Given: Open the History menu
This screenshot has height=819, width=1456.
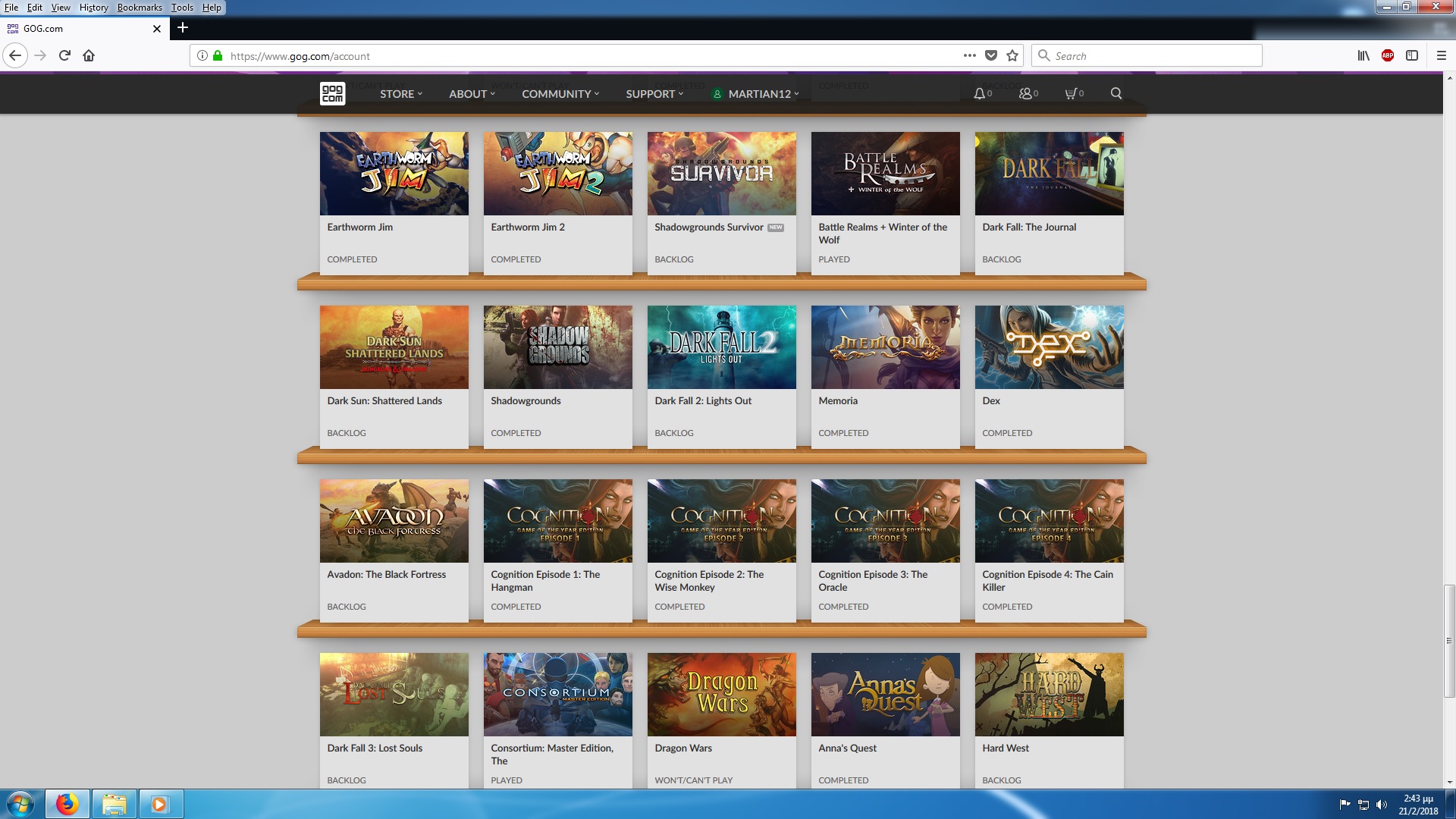Looking at the screenshot, I should (x=94, y=8).
